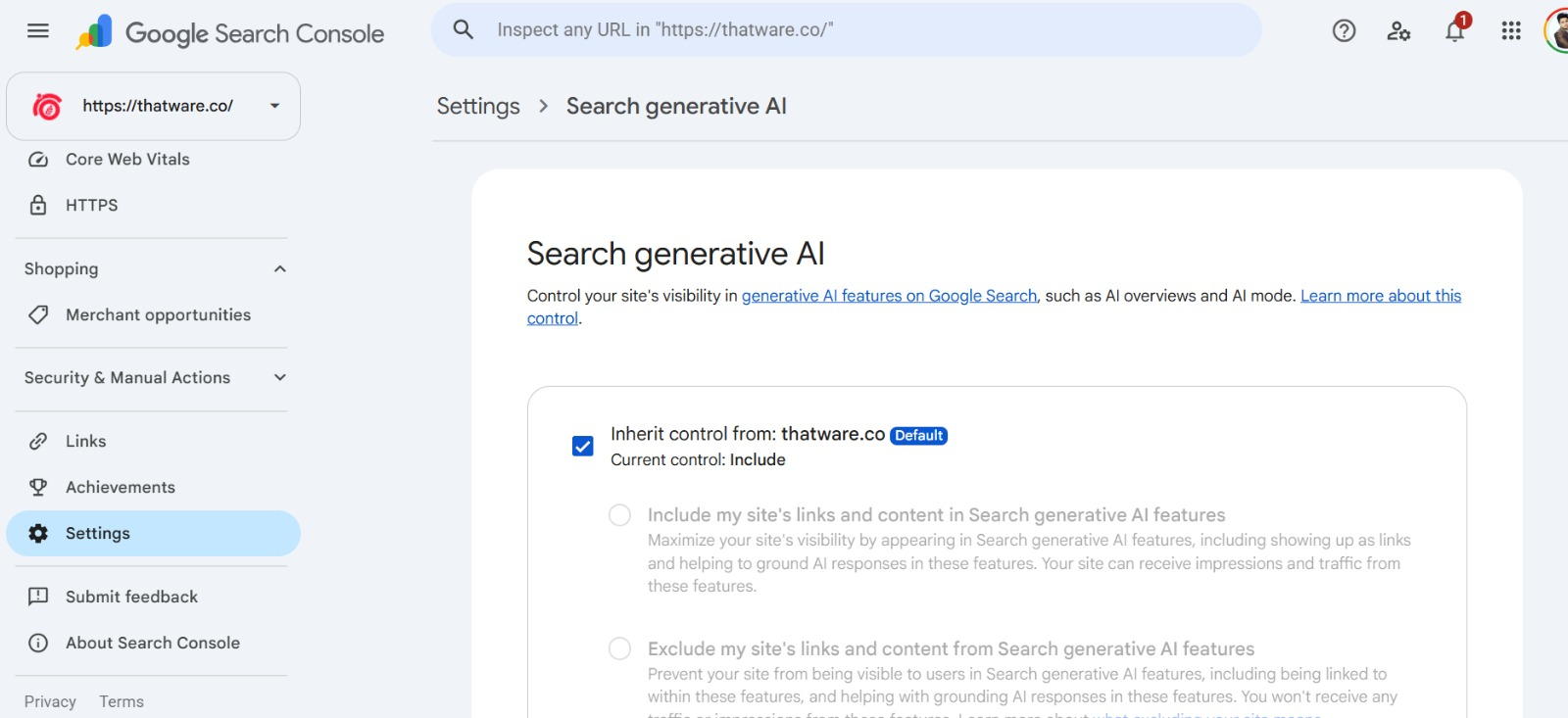Open the Terms link

(122, 701)
